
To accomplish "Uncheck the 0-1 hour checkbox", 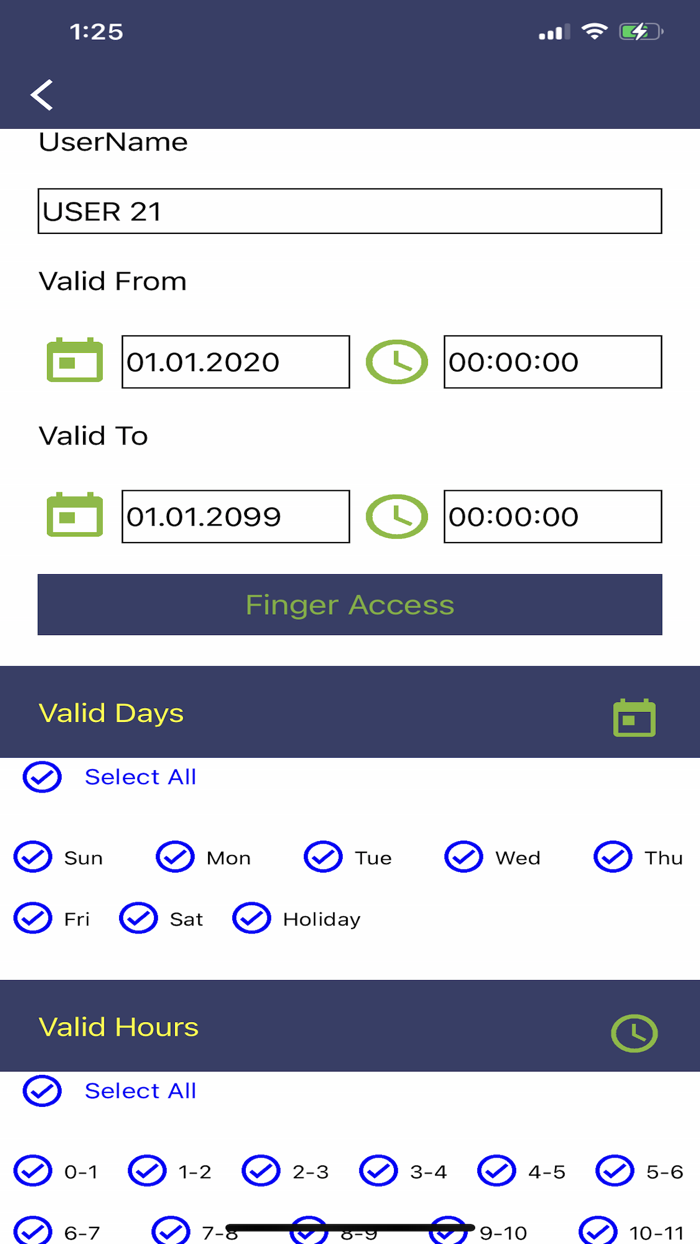I will (x=34, y=1171).
